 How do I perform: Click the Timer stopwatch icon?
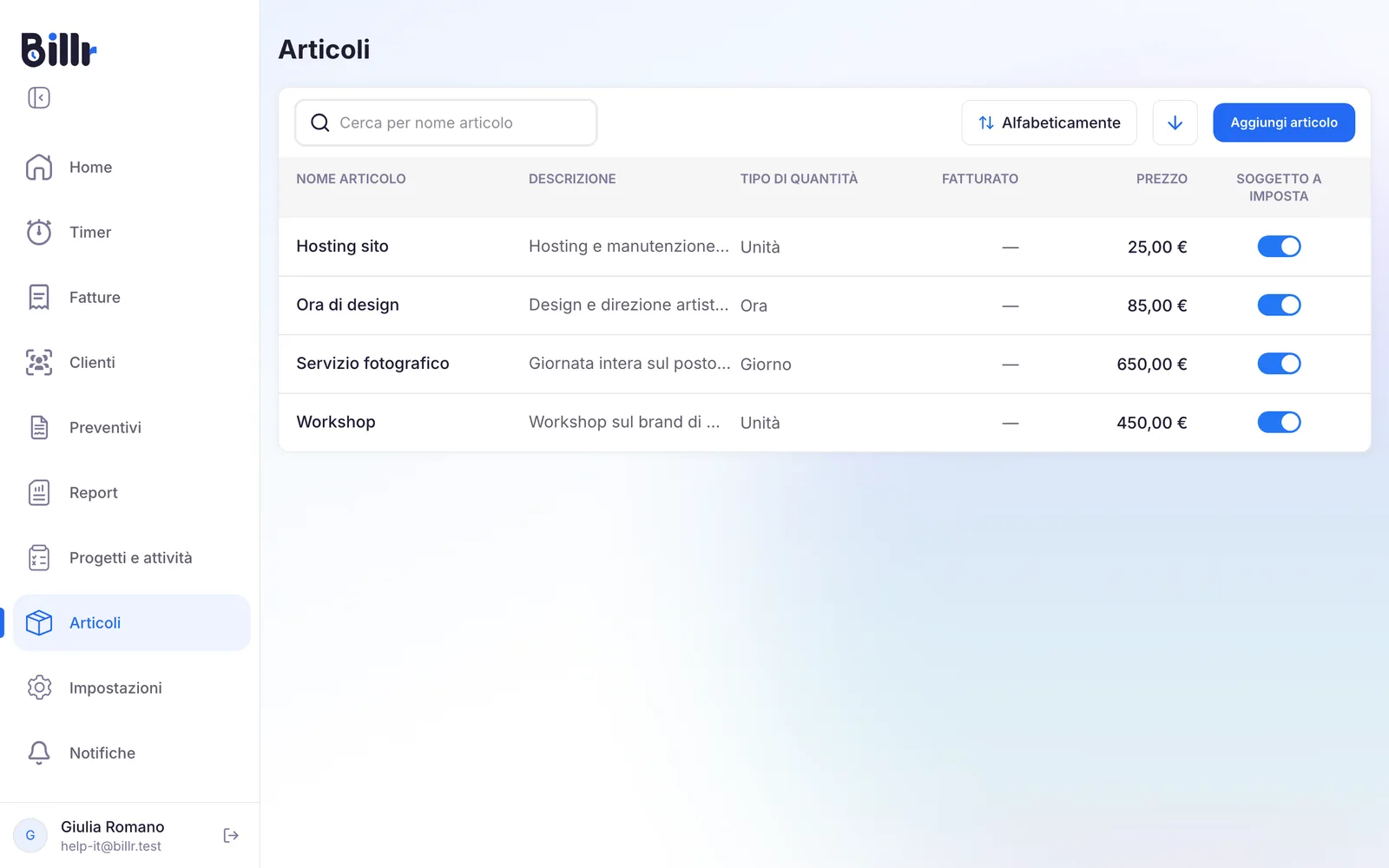39,232
